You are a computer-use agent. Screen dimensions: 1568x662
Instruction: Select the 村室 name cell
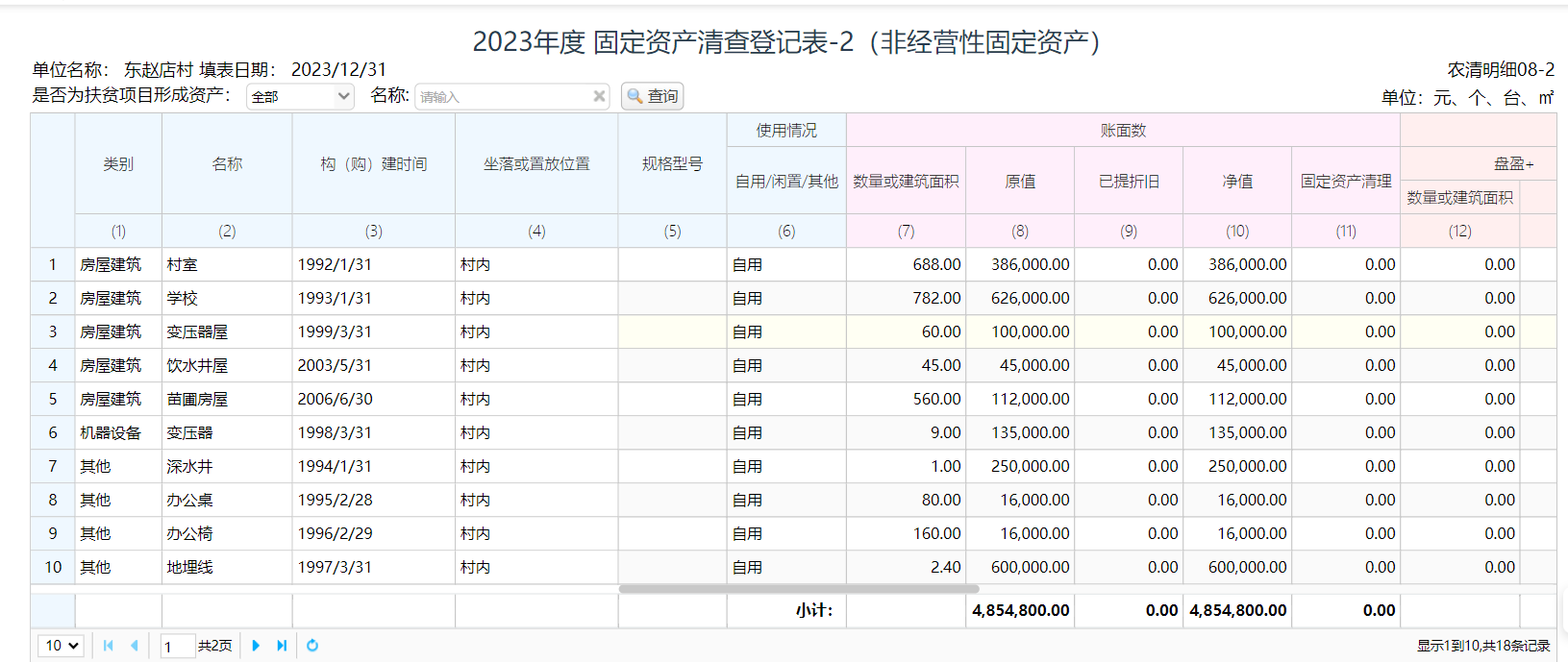tap(227, 264)
